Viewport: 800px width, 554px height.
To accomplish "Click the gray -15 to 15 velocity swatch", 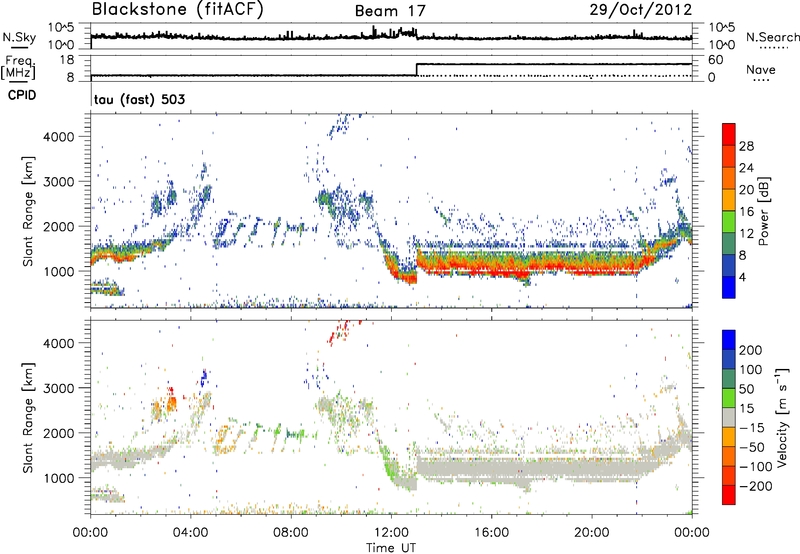I will point(729,417).
